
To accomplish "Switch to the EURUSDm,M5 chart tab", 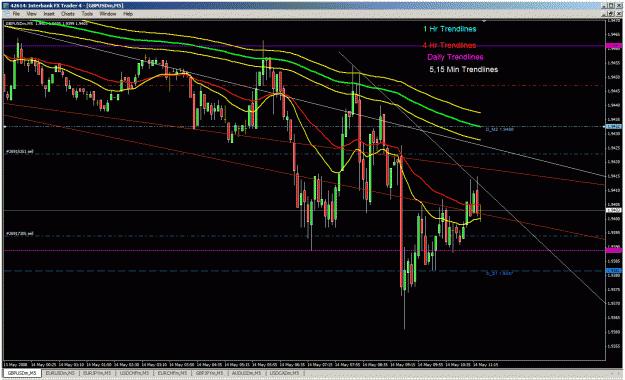I will click(x=60, y=373).
